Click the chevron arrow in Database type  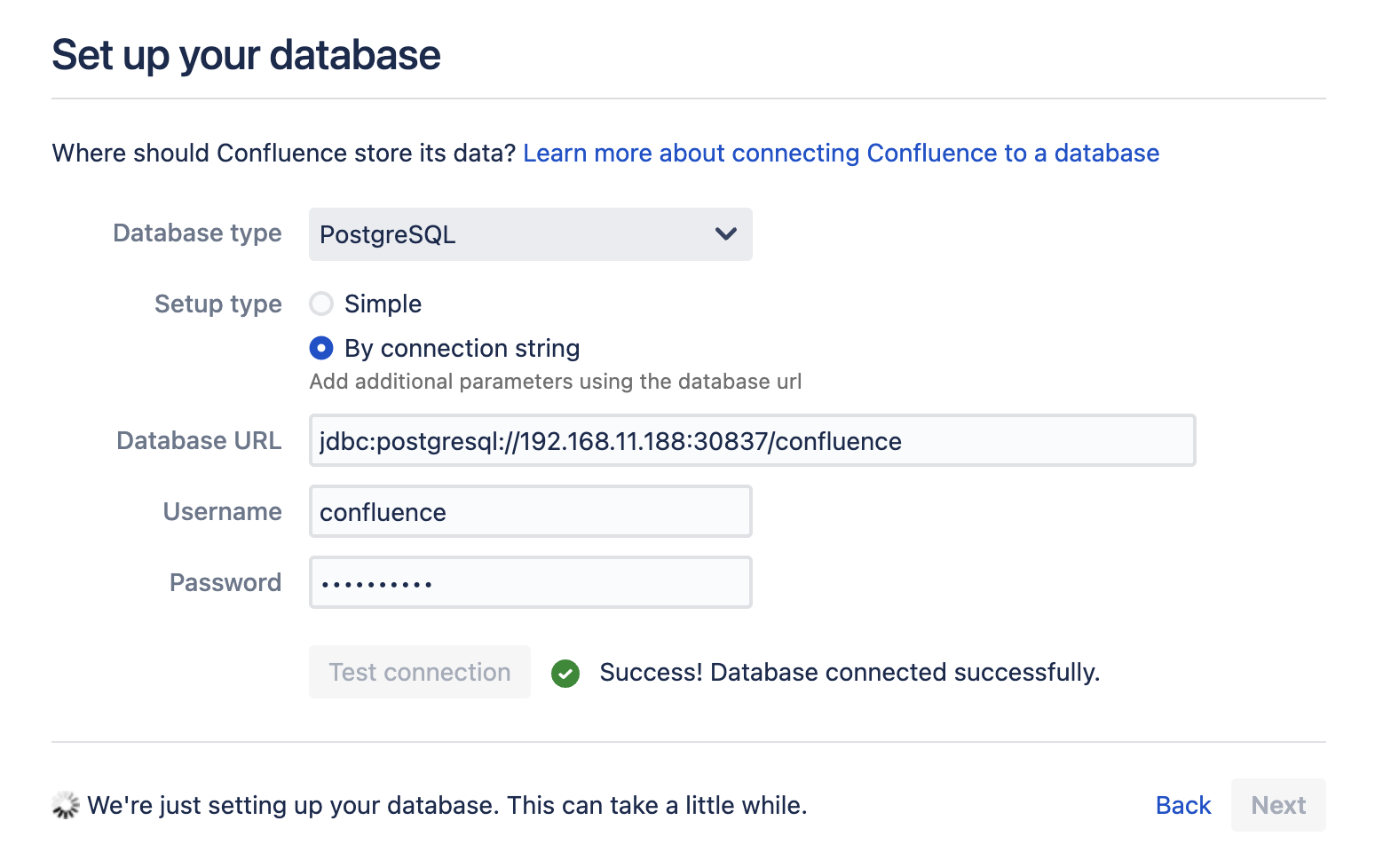pos(725,234)
